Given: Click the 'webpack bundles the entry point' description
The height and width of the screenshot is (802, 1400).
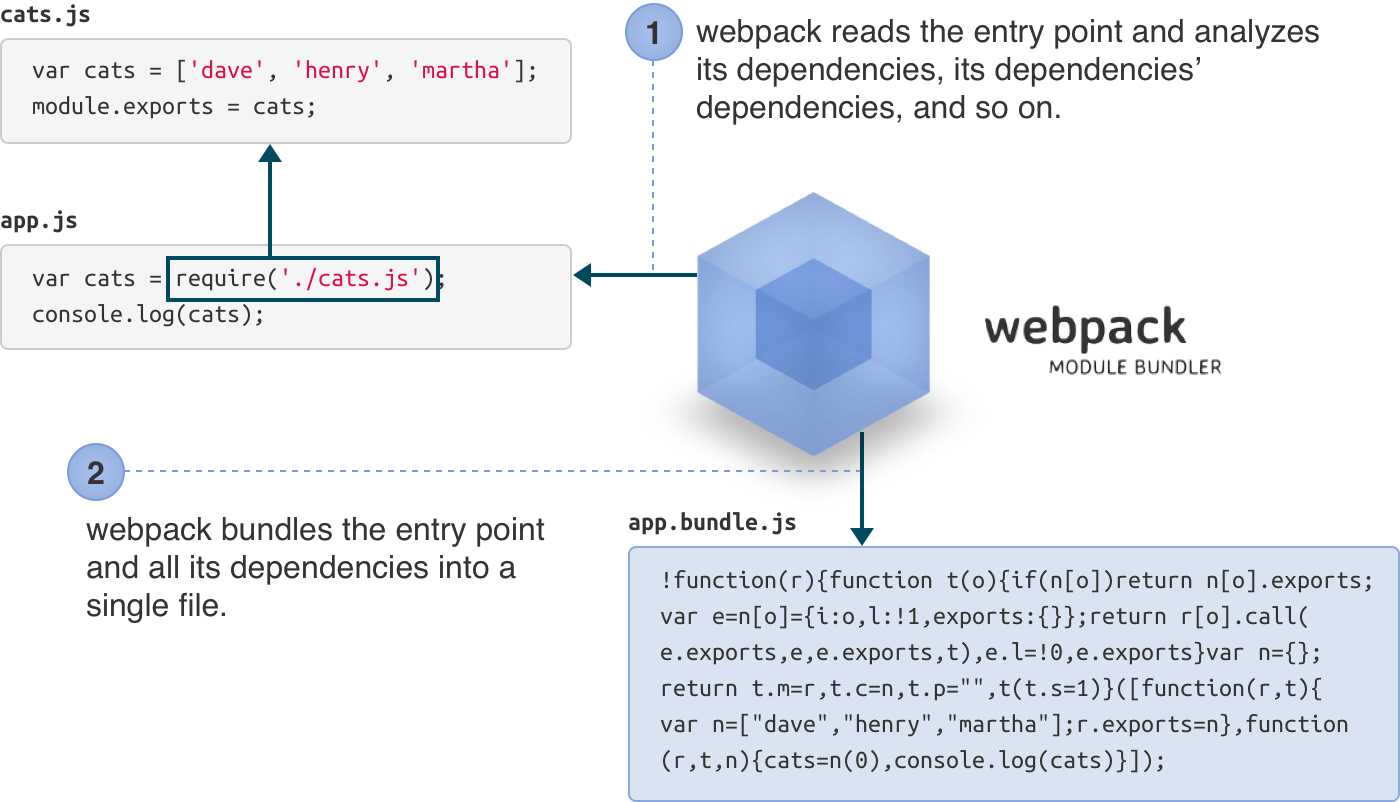Looking at the screenshot, I should [x=316, y=567].
